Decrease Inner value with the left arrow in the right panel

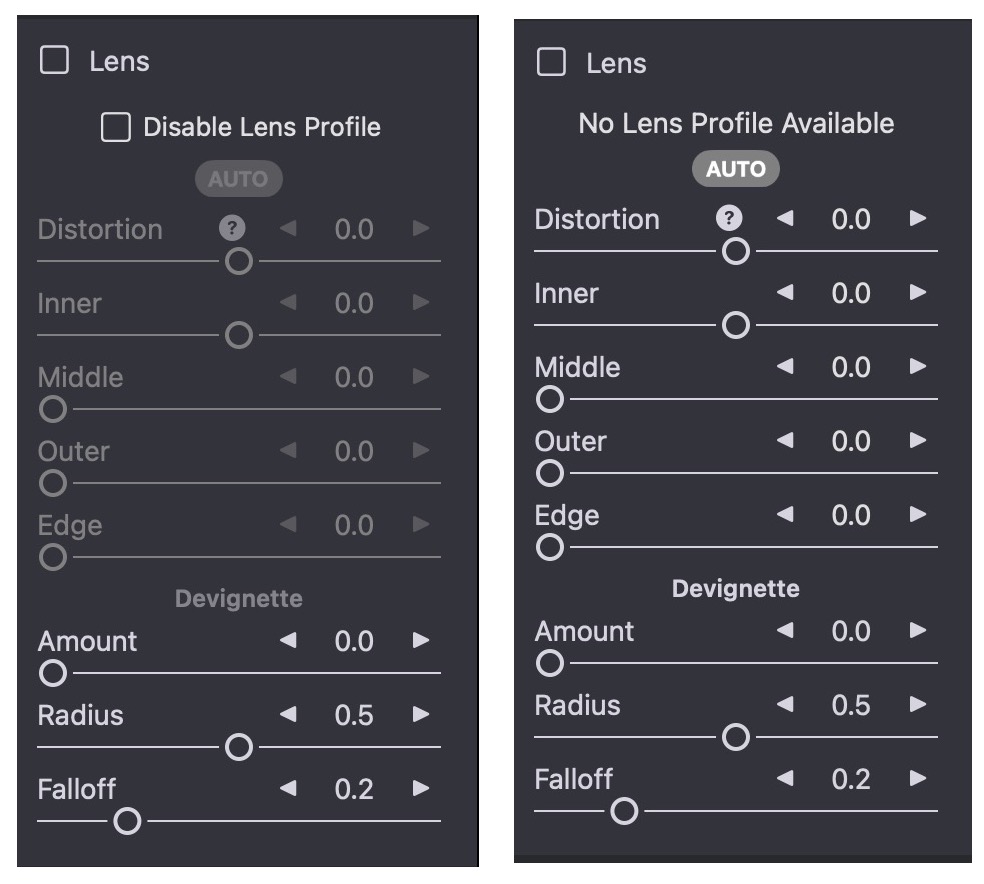pos(785,293)
